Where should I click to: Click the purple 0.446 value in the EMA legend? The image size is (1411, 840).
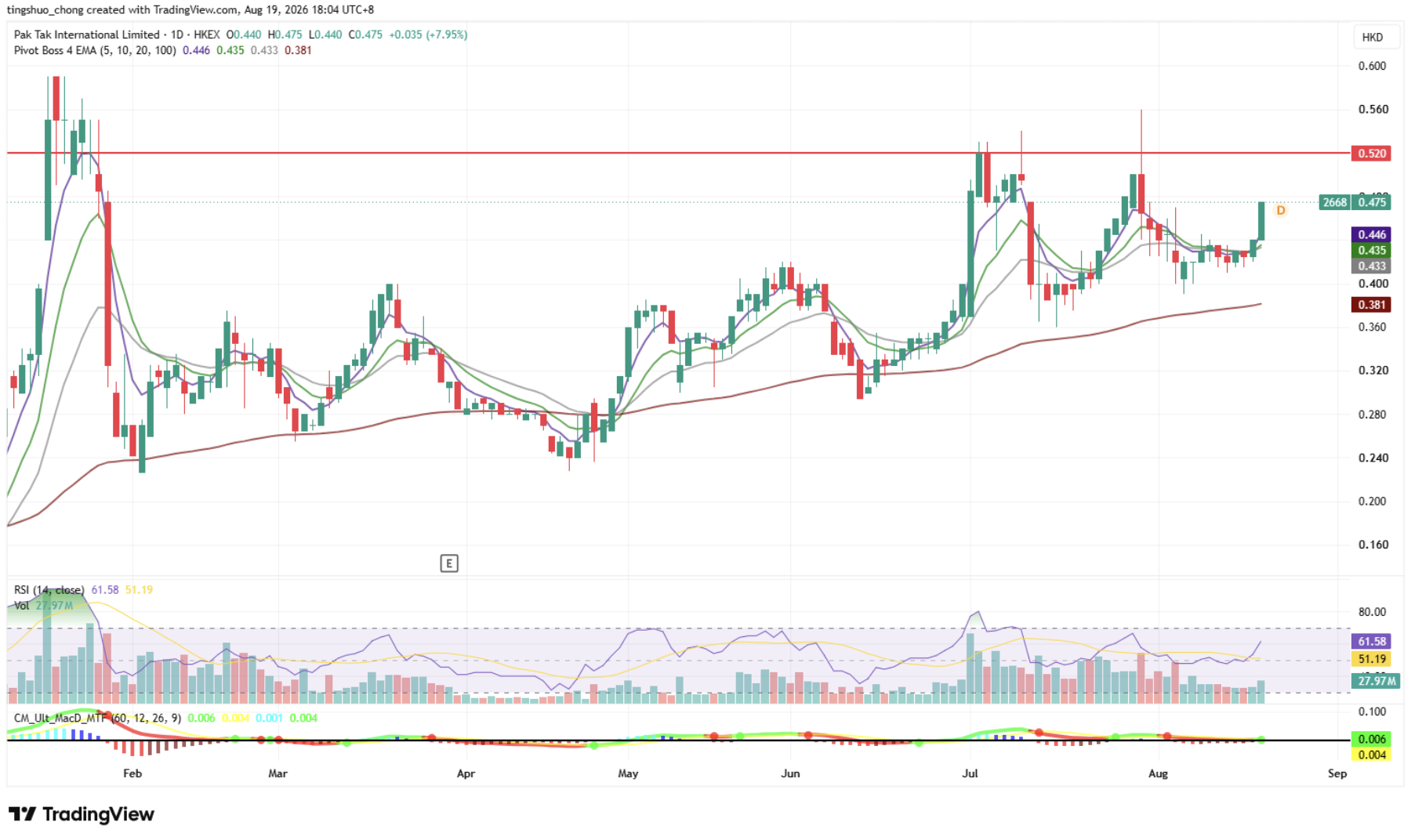pyautogui.click(x=196, y=50)
